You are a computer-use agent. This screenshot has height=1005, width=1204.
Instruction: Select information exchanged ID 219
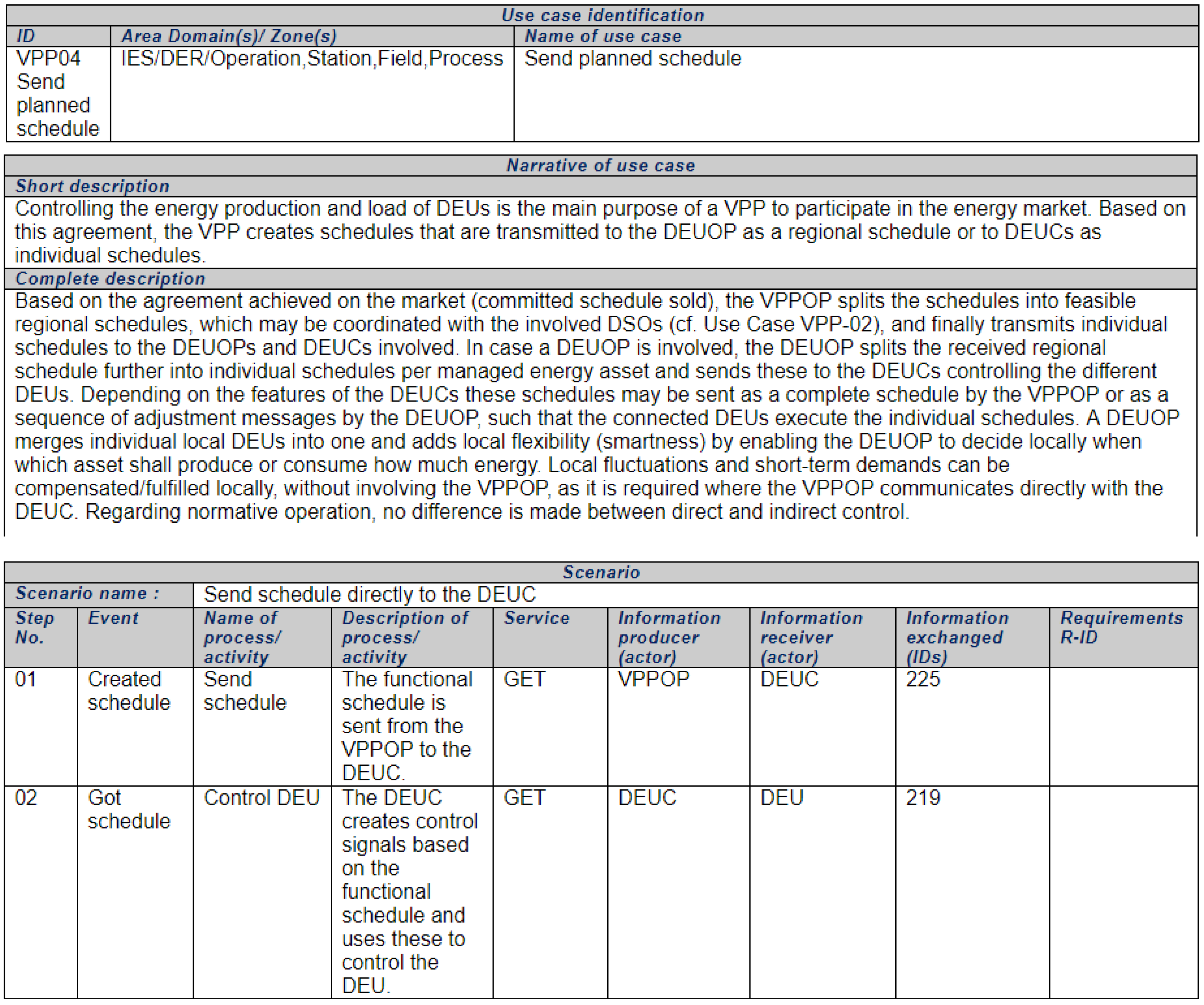[x=922, y=798]
